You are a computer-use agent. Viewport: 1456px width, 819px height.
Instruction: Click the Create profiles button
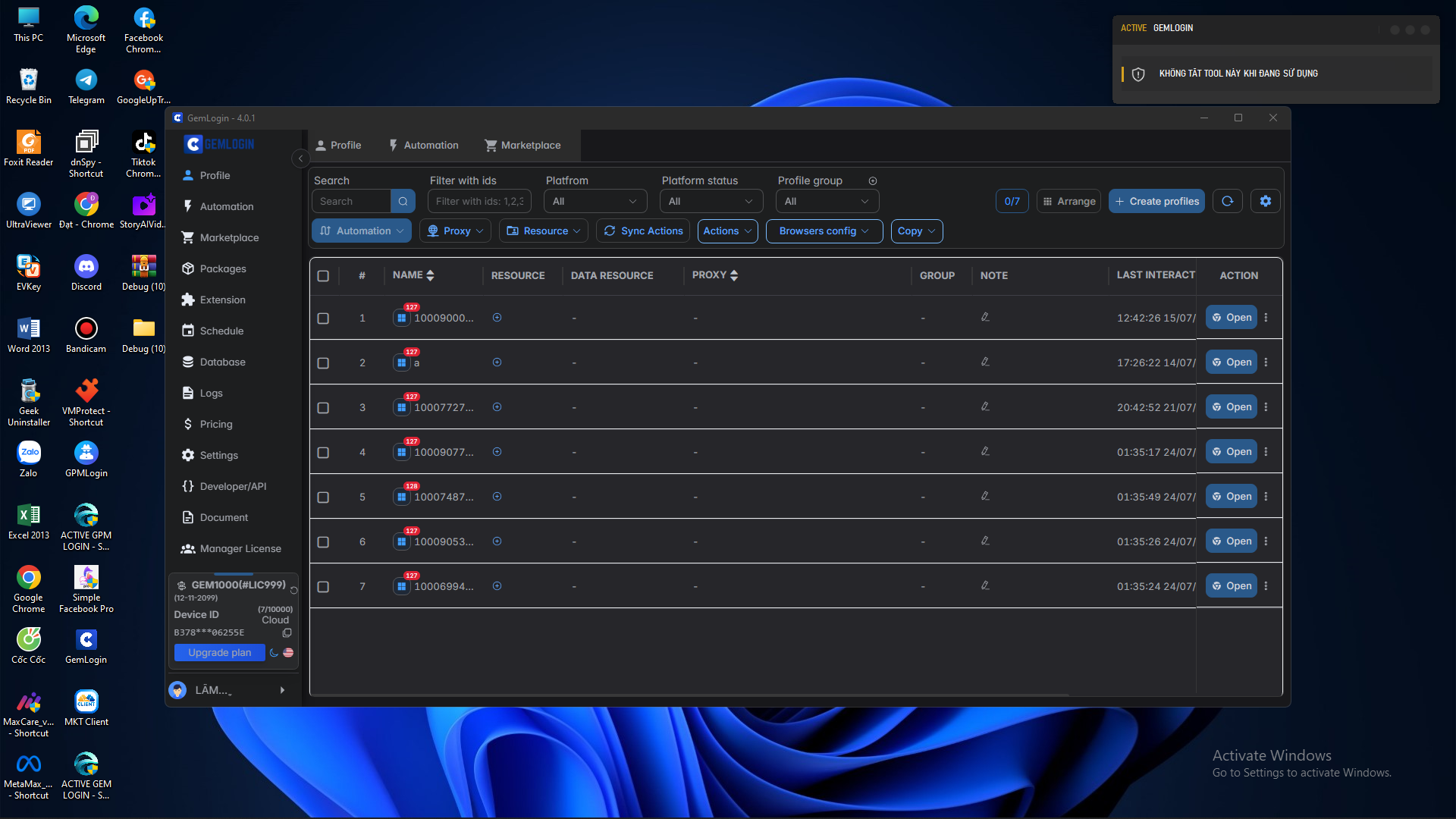click(1156, 201)
